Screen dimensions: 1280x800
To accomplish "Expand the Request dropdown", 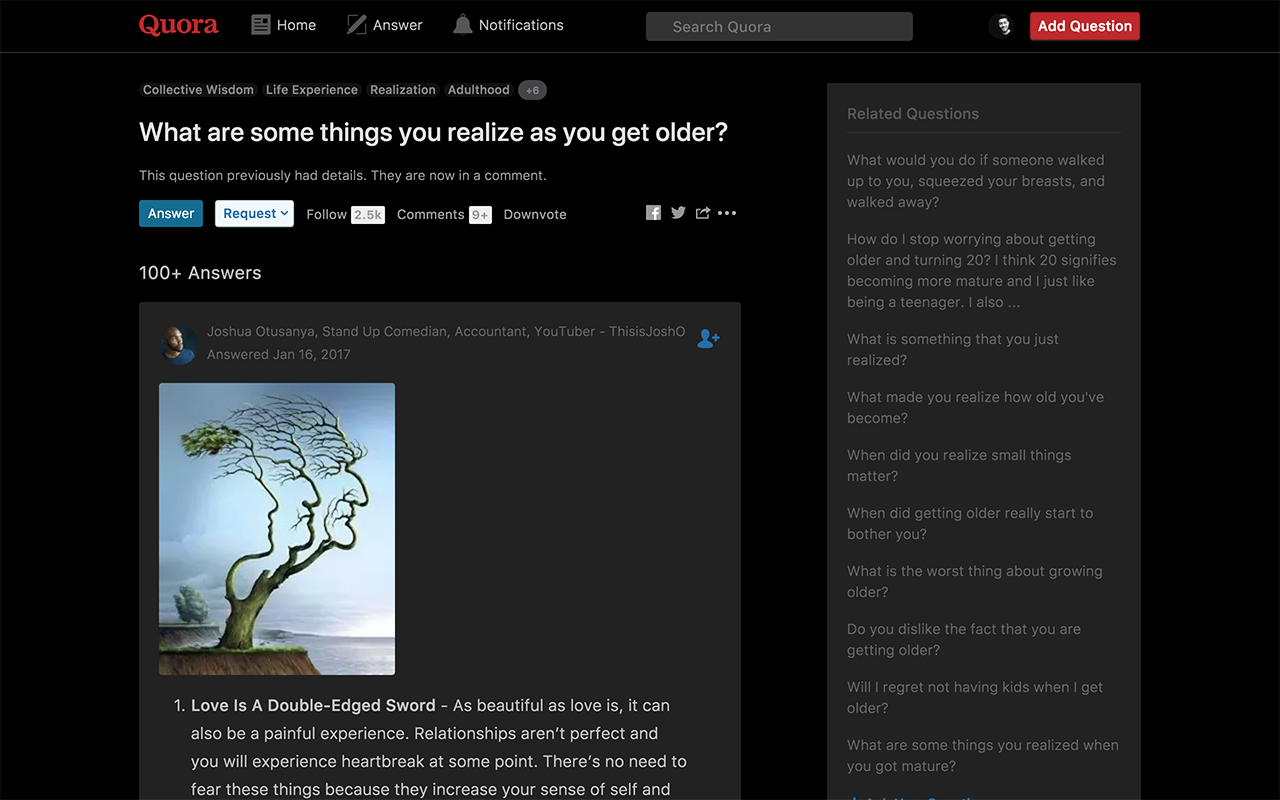I will (x=254, y=213).
